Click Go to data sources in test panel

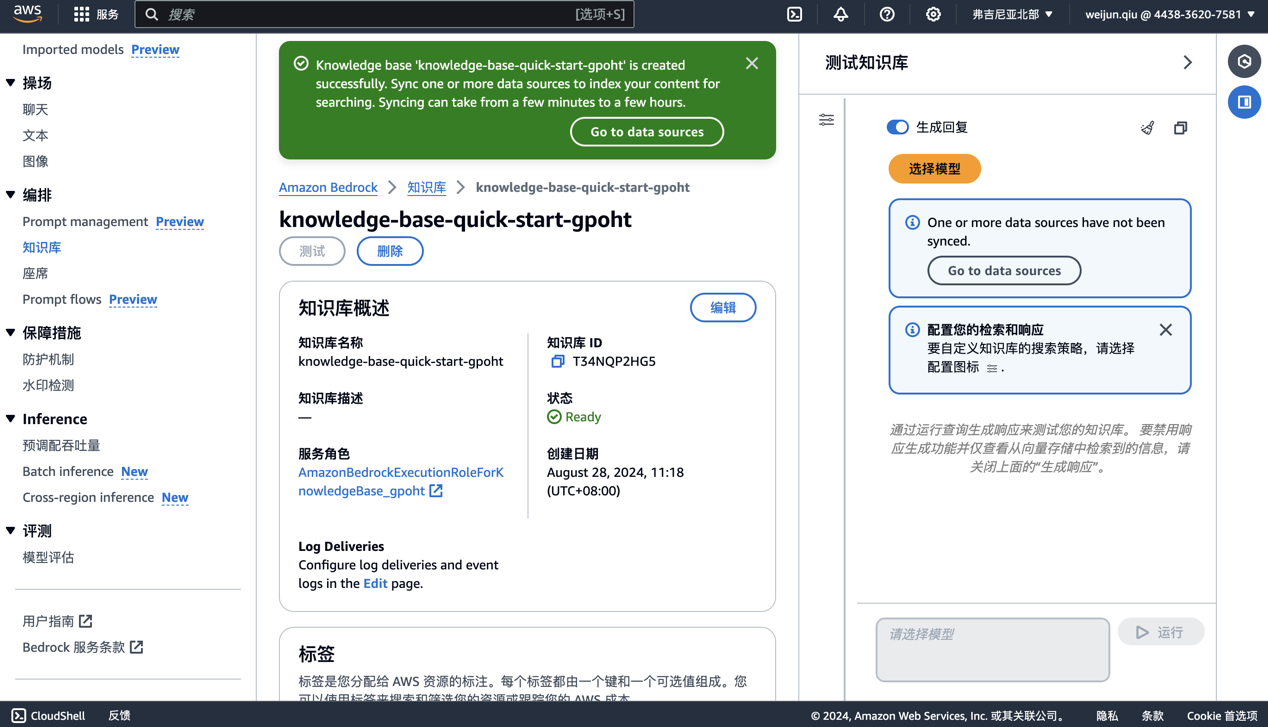coord(1004,270)
